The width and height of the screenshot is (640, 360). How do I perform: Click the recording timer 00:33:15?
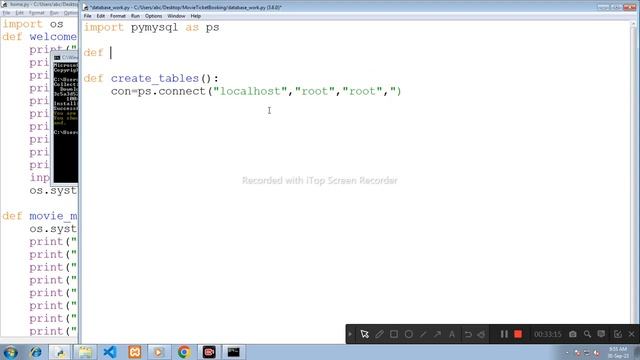tap(548, 334)
